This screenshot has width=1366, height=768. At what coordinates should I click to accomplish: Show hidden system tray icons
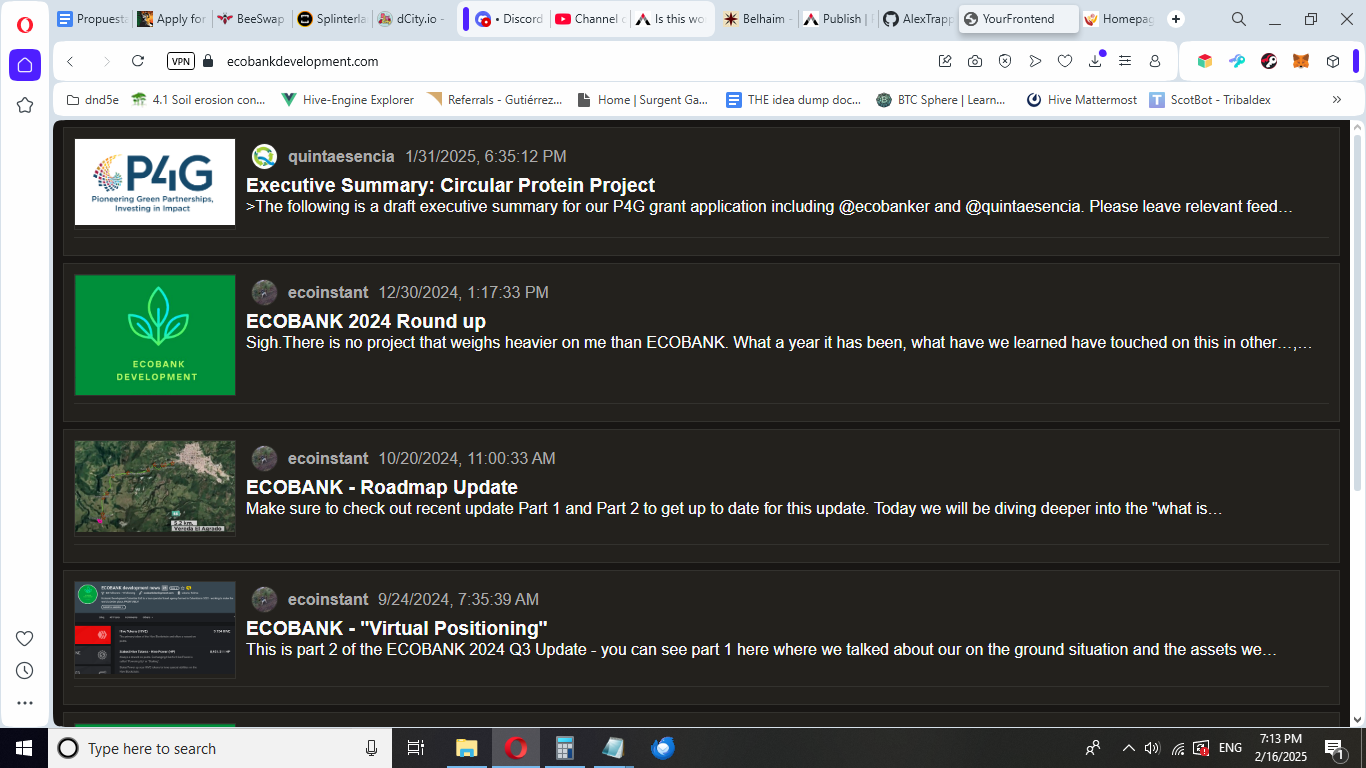(1128, 748)
